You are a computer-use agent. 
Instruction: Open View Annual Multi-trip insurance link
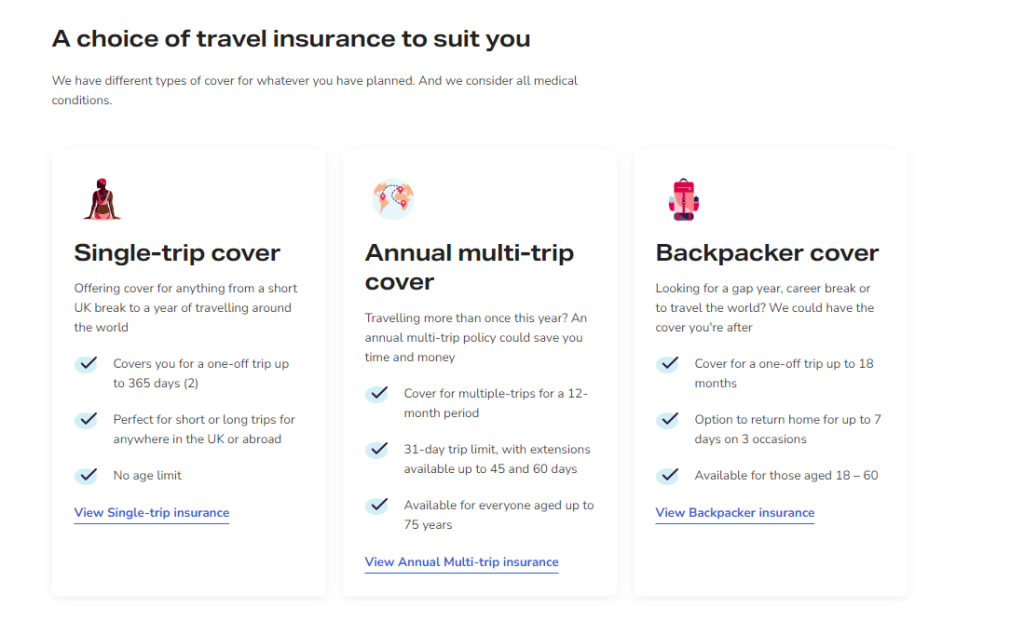pyautogui.click(x=462, y=562)
